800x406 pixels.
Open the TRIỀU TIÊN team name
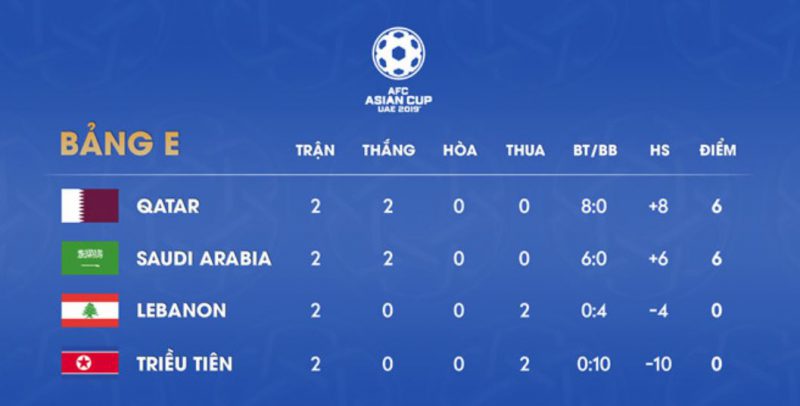pos(184,364)
